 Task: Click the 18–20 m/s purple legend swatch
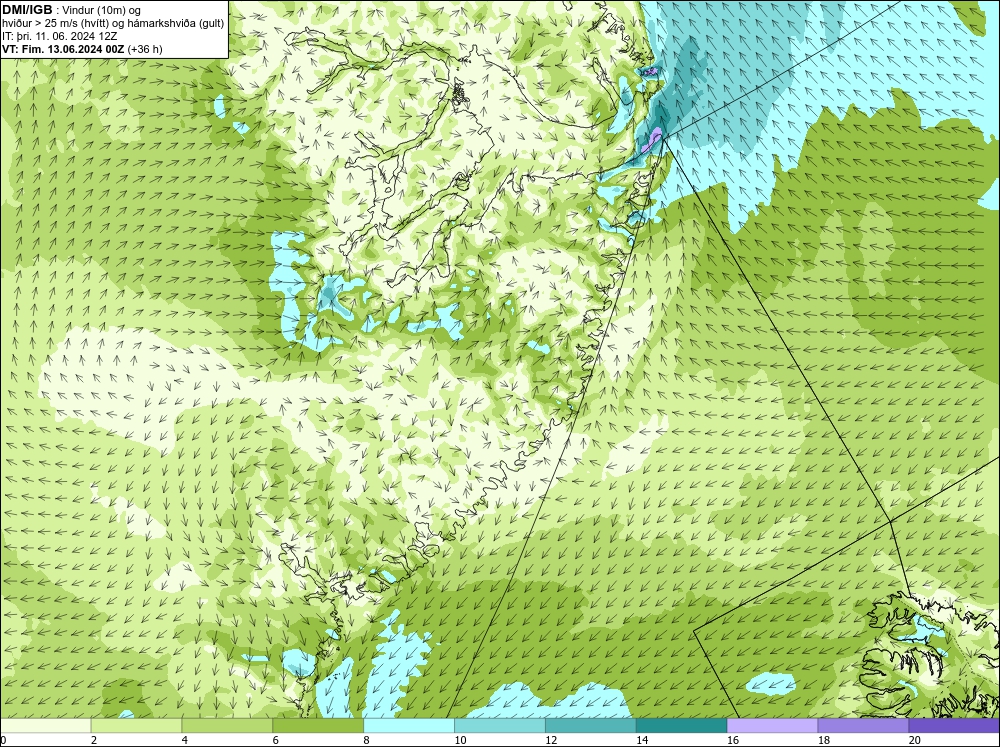pos(864,726)
